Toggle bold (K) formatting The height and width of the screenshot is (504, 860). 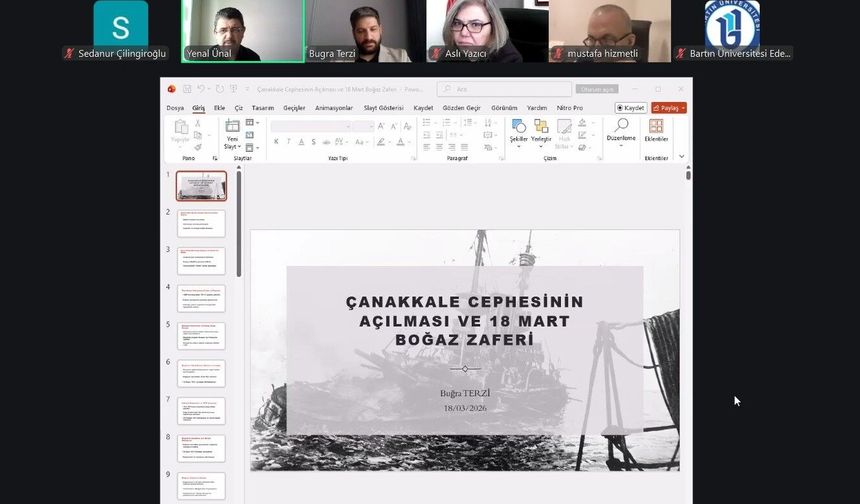click(x=276, y=142)
